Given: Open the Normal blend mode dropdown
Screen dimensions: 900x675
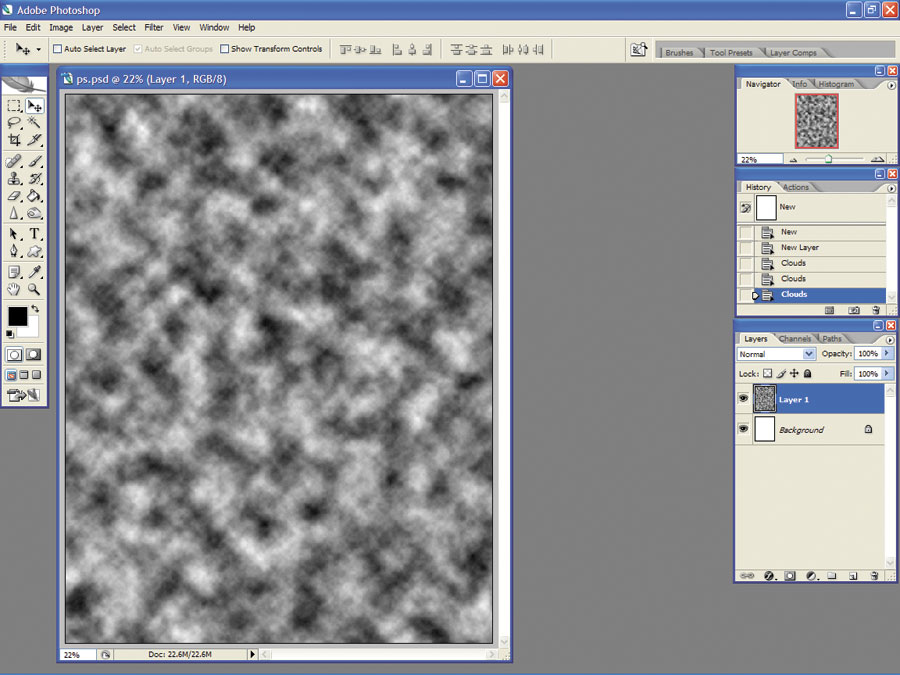Looking at the screenshot, I should pyautogui.click(x=776, y=354).
